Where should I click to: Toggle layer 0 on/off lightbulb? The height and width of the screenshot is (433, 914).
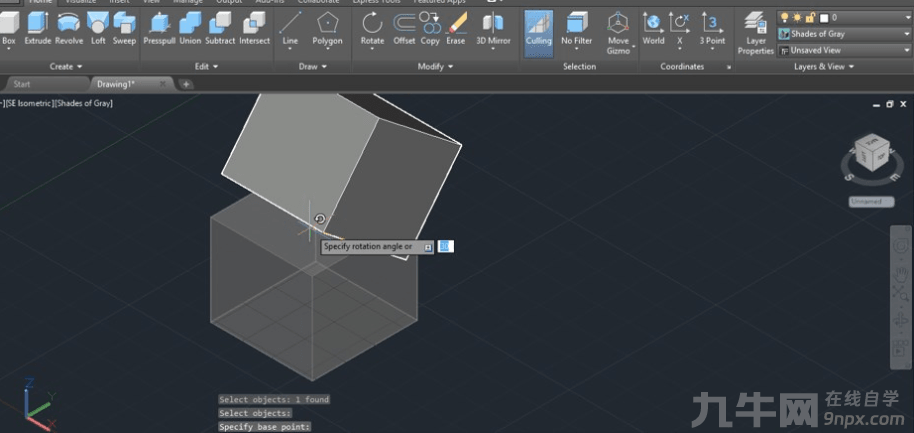coord(785,18)
